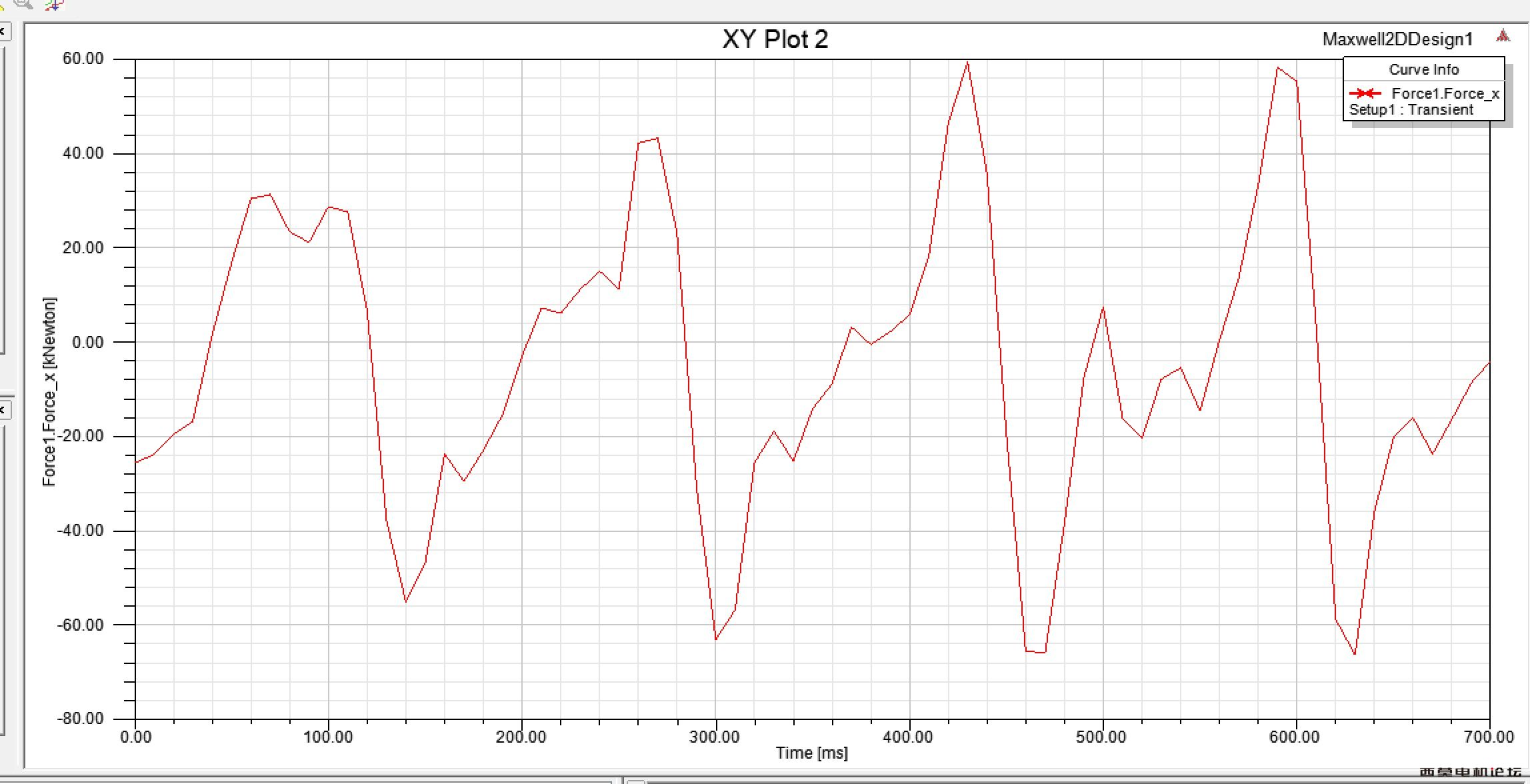The height and width of the screenshot is (784, 1530).
Task: Select the XY Plot 2 title
Action: [775, 39]
